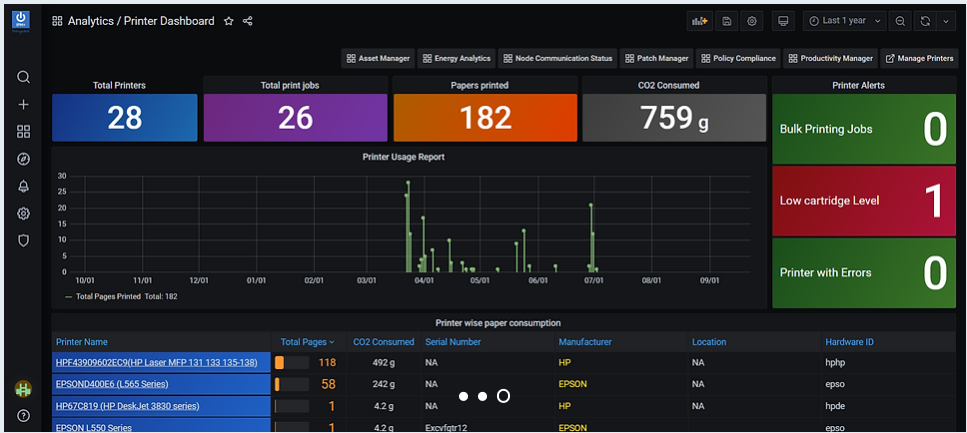Cycle view mode with the monitor icon
Screen dimensions: 967x433
click(x=783, y=21)
